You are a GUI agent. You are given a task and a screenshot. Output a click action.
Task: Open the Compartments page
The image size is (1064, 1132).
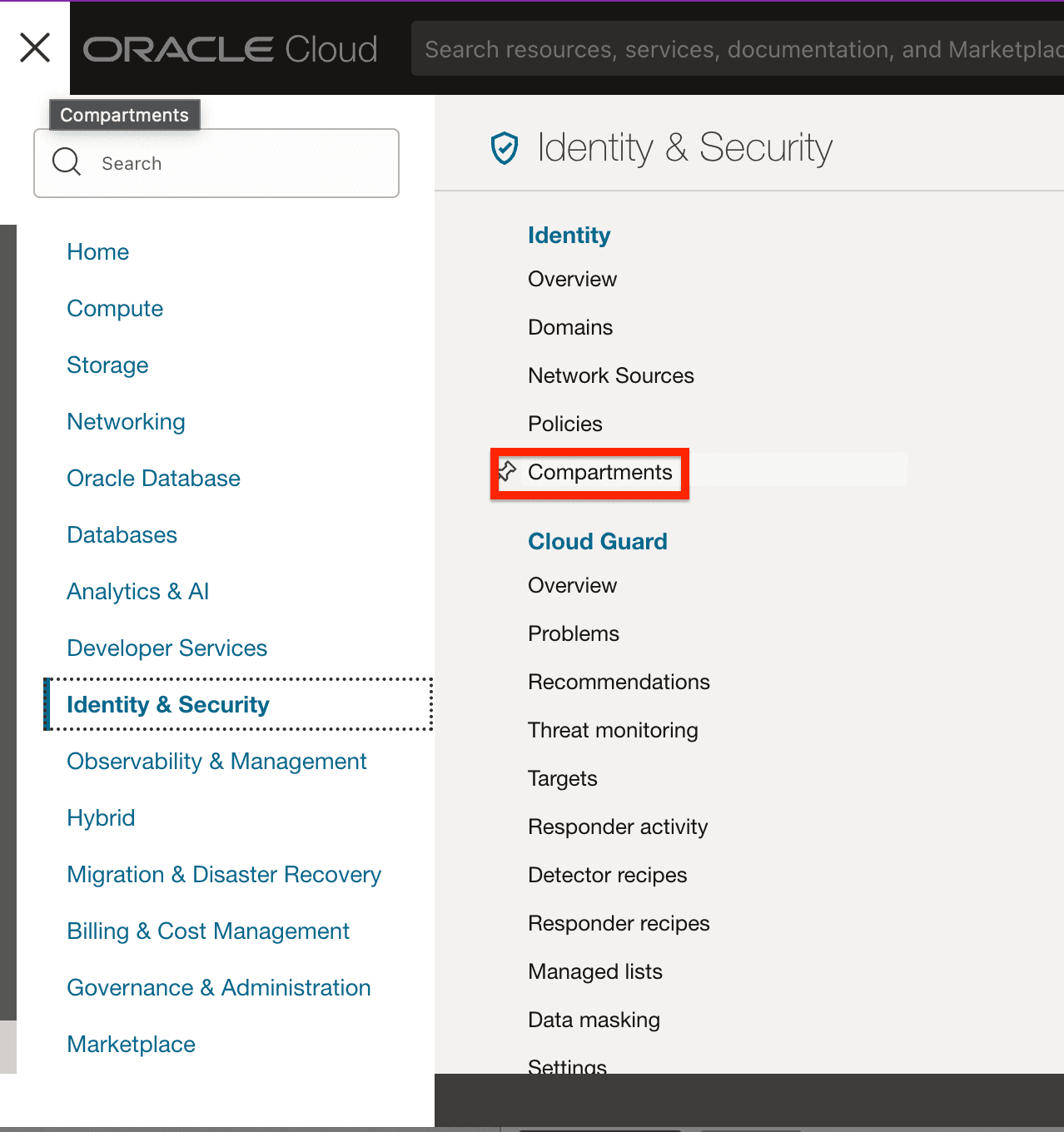click(599, 473)
